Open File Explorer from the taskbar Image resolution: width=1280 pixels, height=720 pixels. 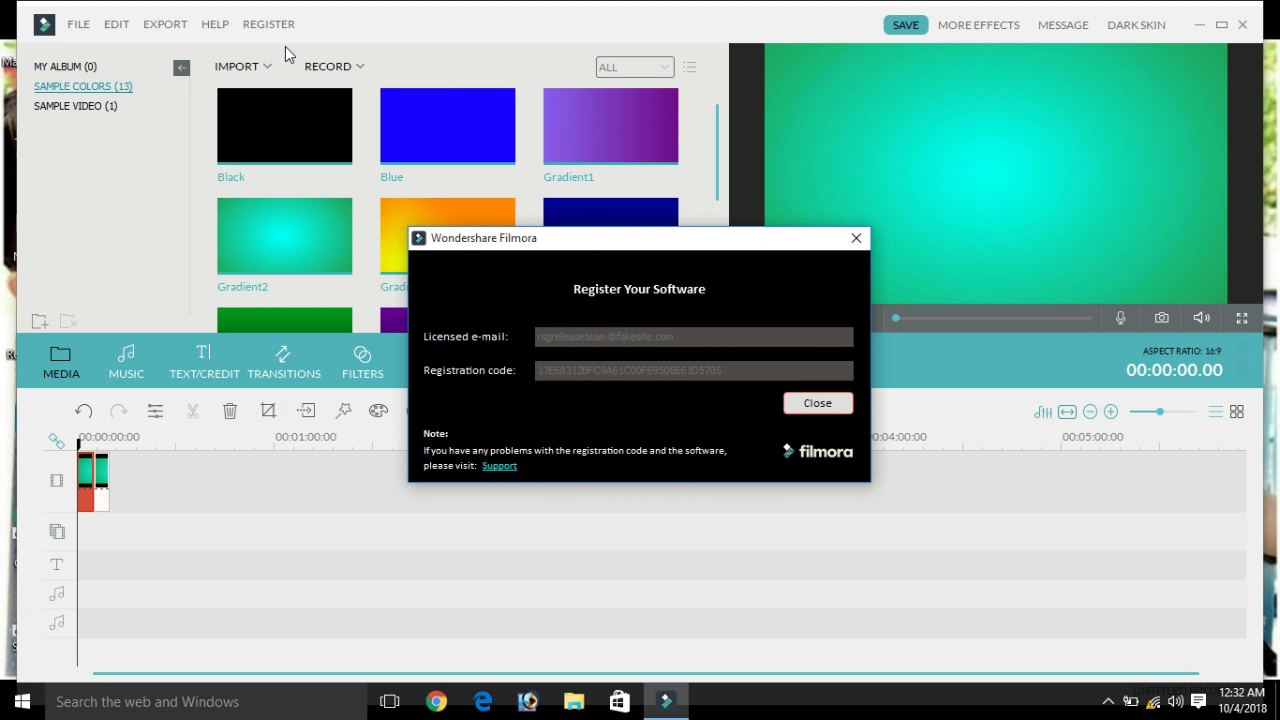[x=574, y=701]
